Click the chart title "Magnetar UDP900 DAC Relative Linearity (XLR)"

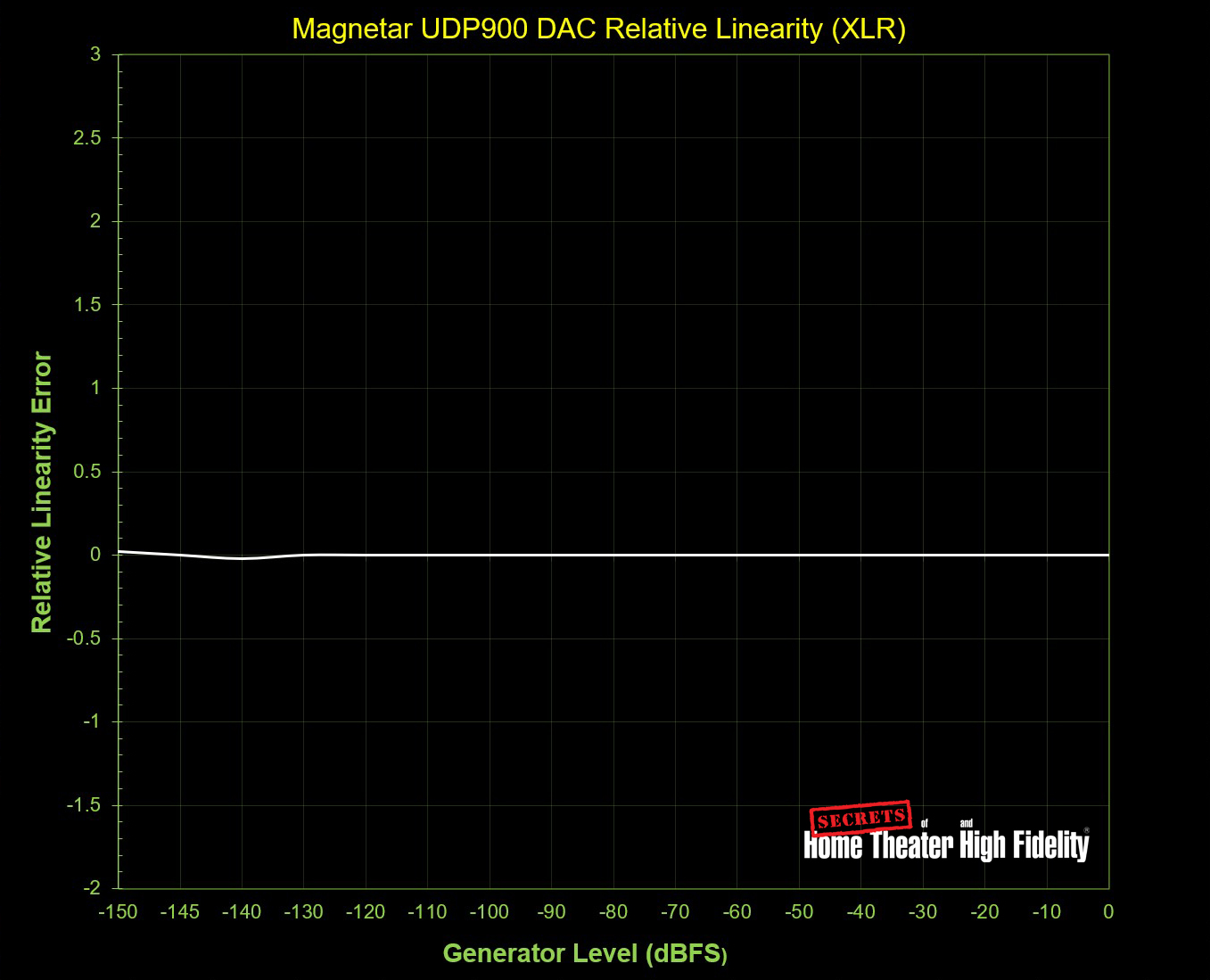[599, 29]
